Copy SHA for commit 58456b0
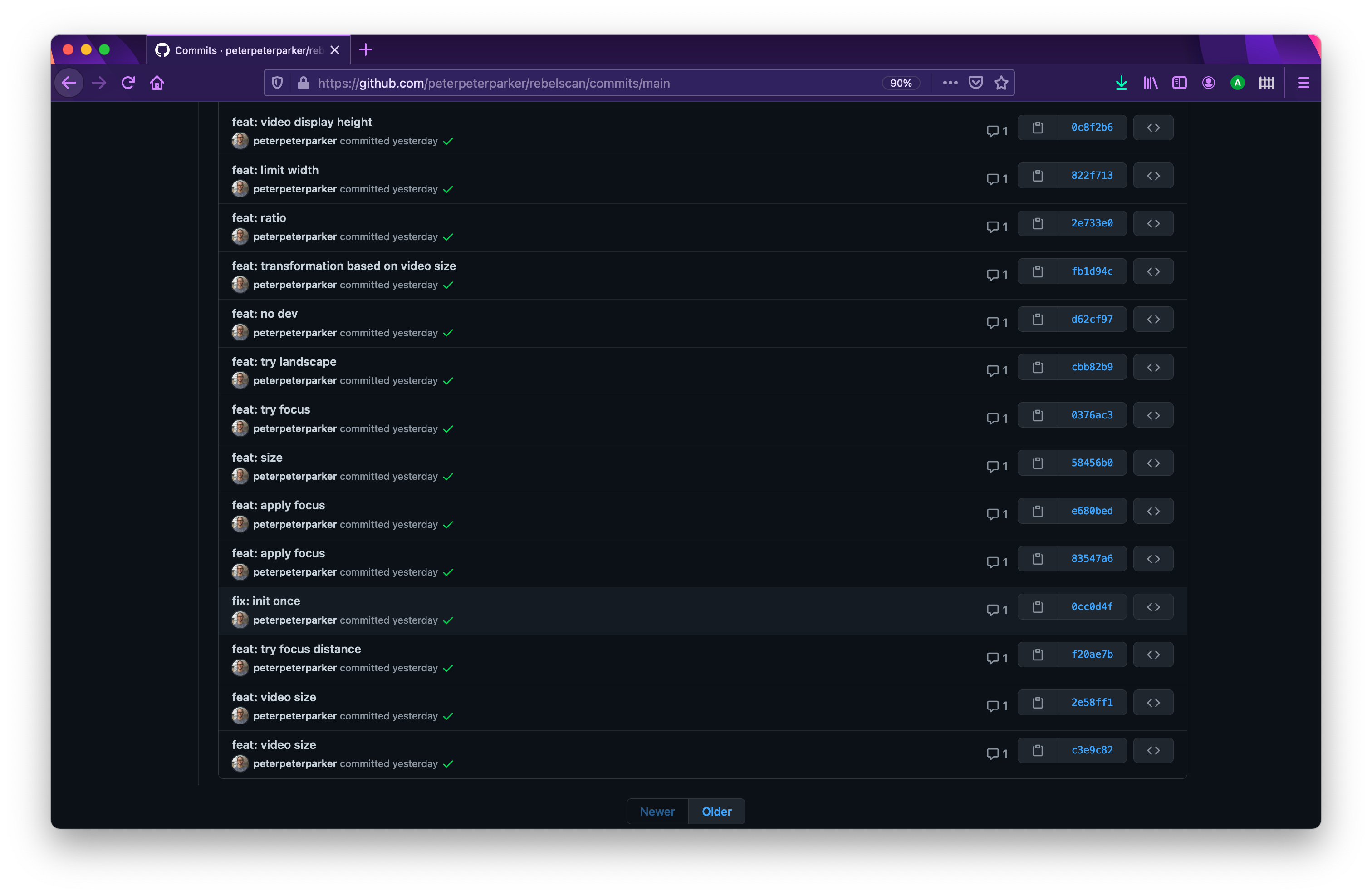 (x=1038, y=463)
